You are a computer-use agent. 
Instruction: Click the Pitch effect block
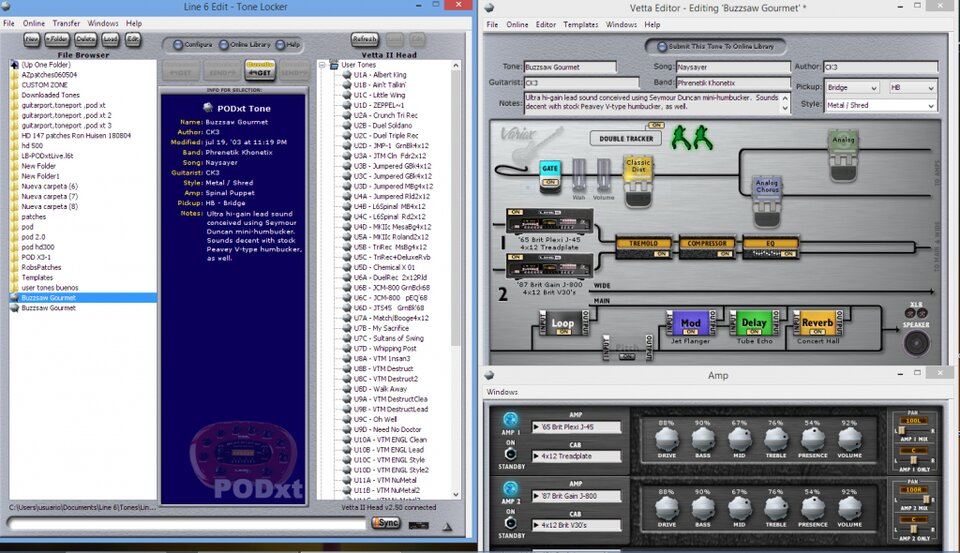tap(626, 348)
